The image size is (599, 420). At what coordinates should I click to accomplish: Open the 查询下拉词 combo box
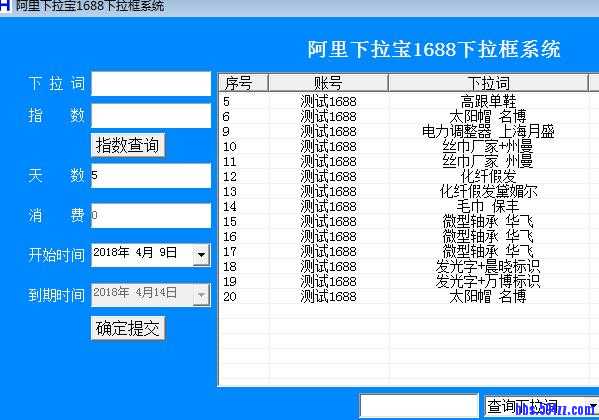coord(542,406)
